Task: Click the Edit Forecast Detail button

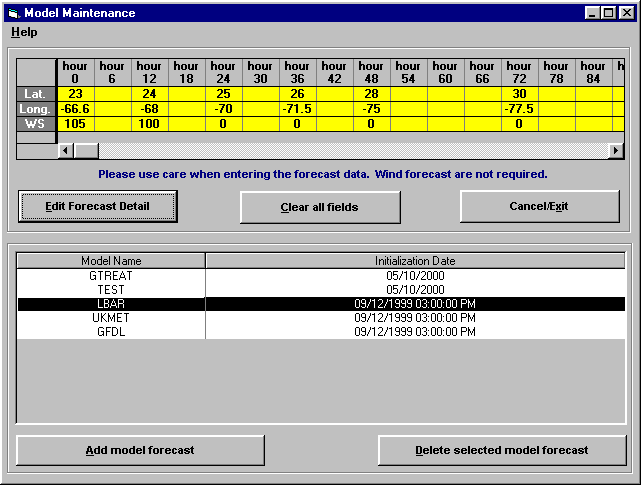Action: 98,207
